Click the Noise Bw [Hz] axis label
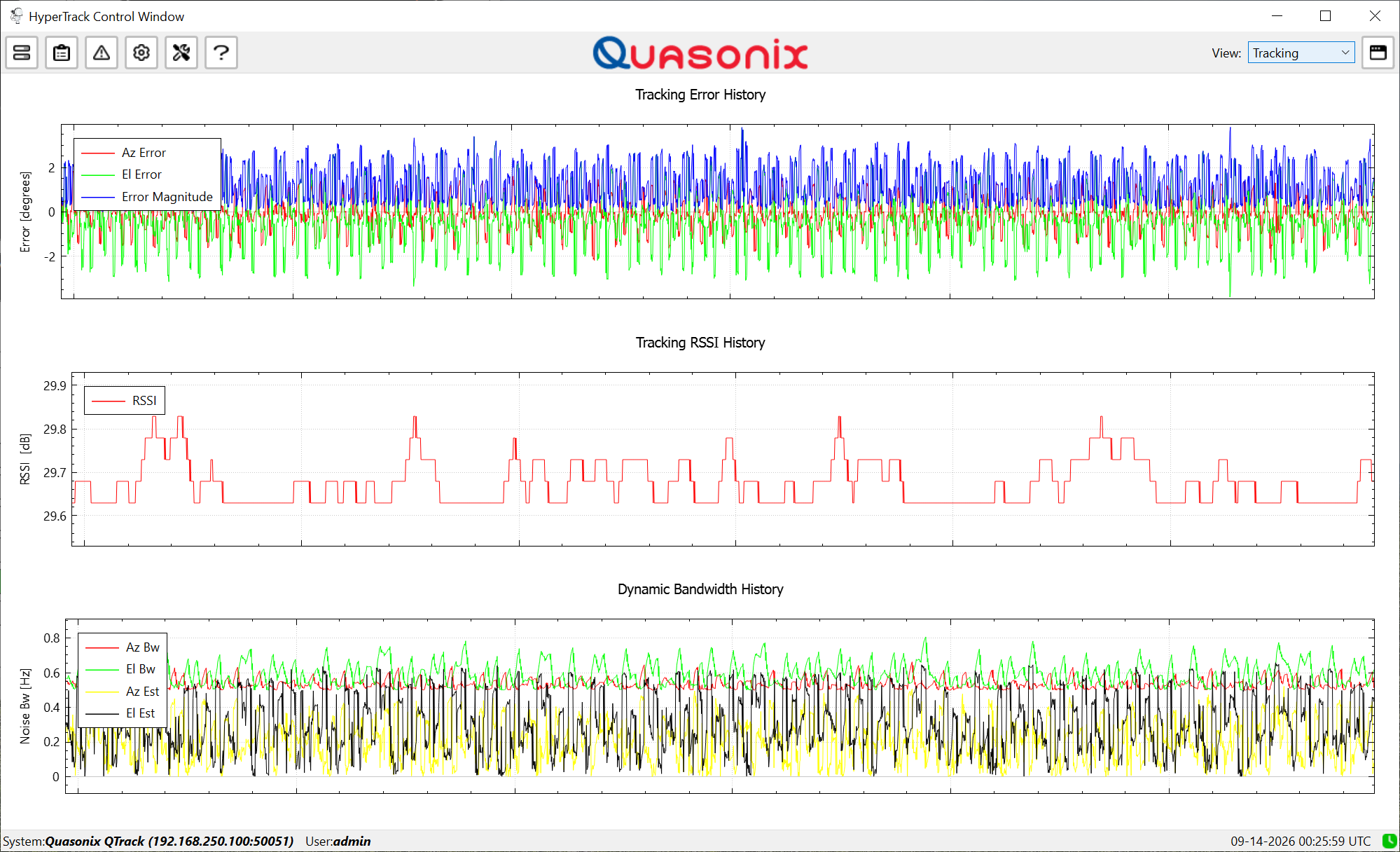This screenshot has height=852, width=1400. tap(25, 706)
